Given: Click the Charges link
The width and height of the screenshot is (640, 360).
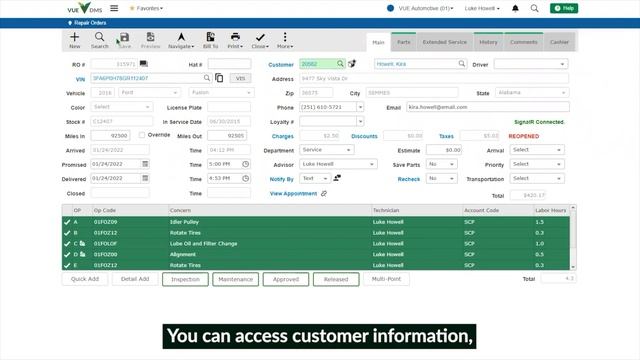Looking at the screenshot, I should pos(282,136).
